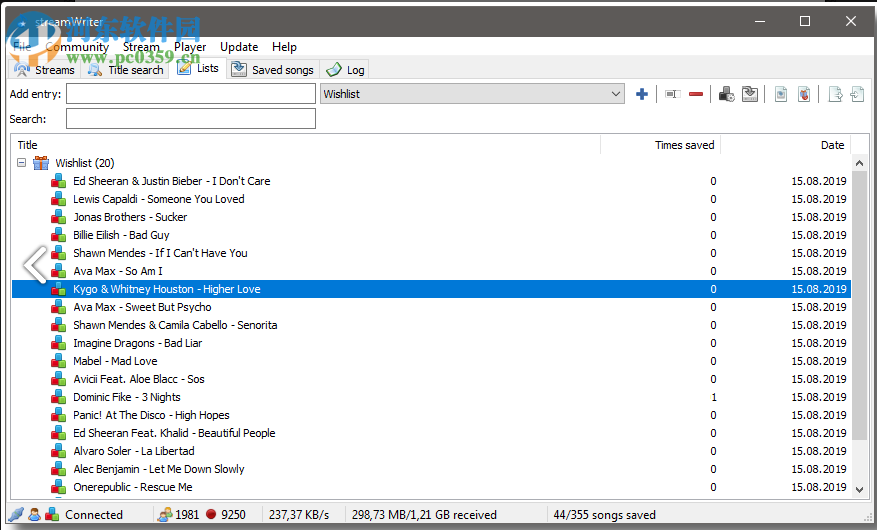Viewport: 877px width, 530px height.
Task: Click the icon beside Onerepublic - Rescue Me
Action: [x=59, y=487]
